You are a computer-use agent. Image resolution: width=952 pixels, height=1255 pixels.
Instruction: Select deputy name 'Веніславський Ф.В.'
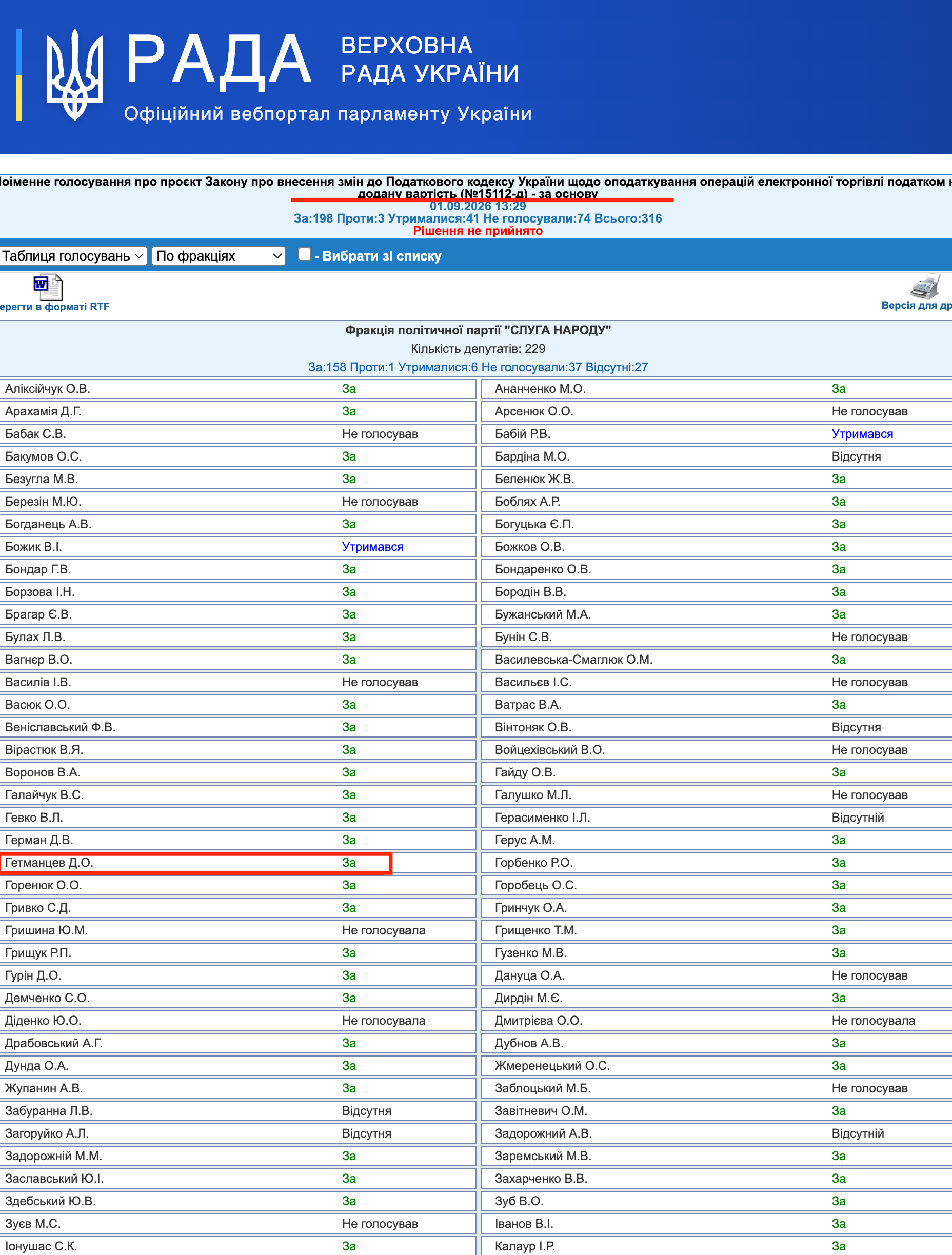(x=60, y=727)
